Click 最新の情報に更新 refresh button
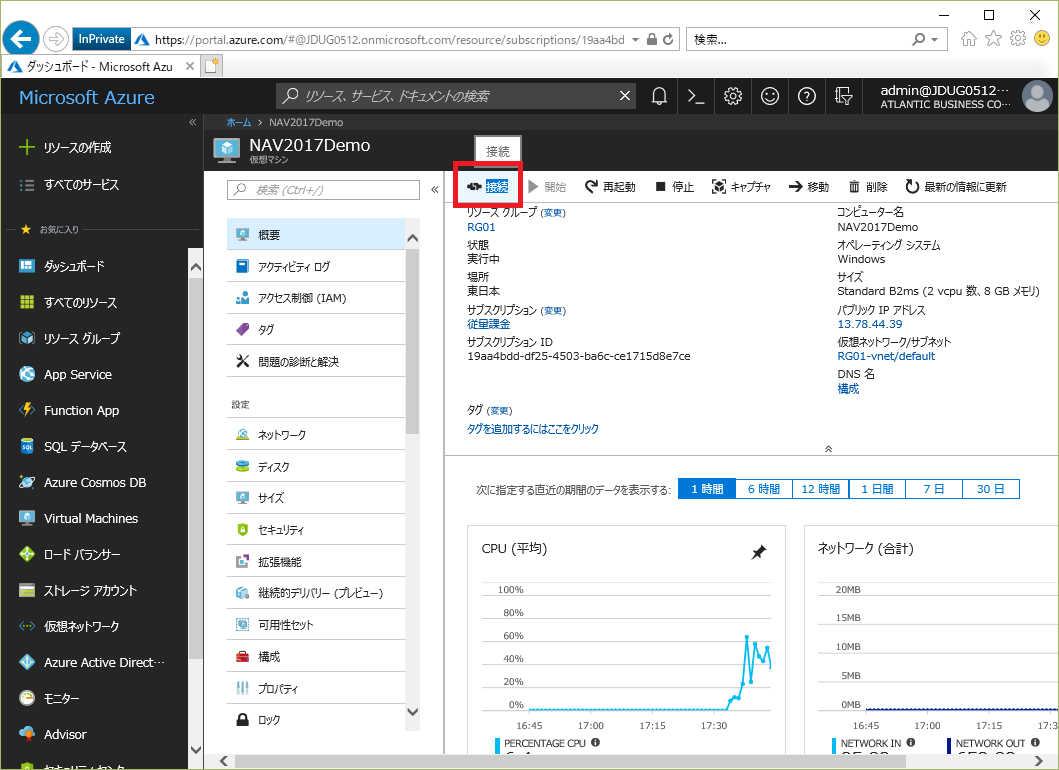 pyautogui.click(x=956, y=186)
